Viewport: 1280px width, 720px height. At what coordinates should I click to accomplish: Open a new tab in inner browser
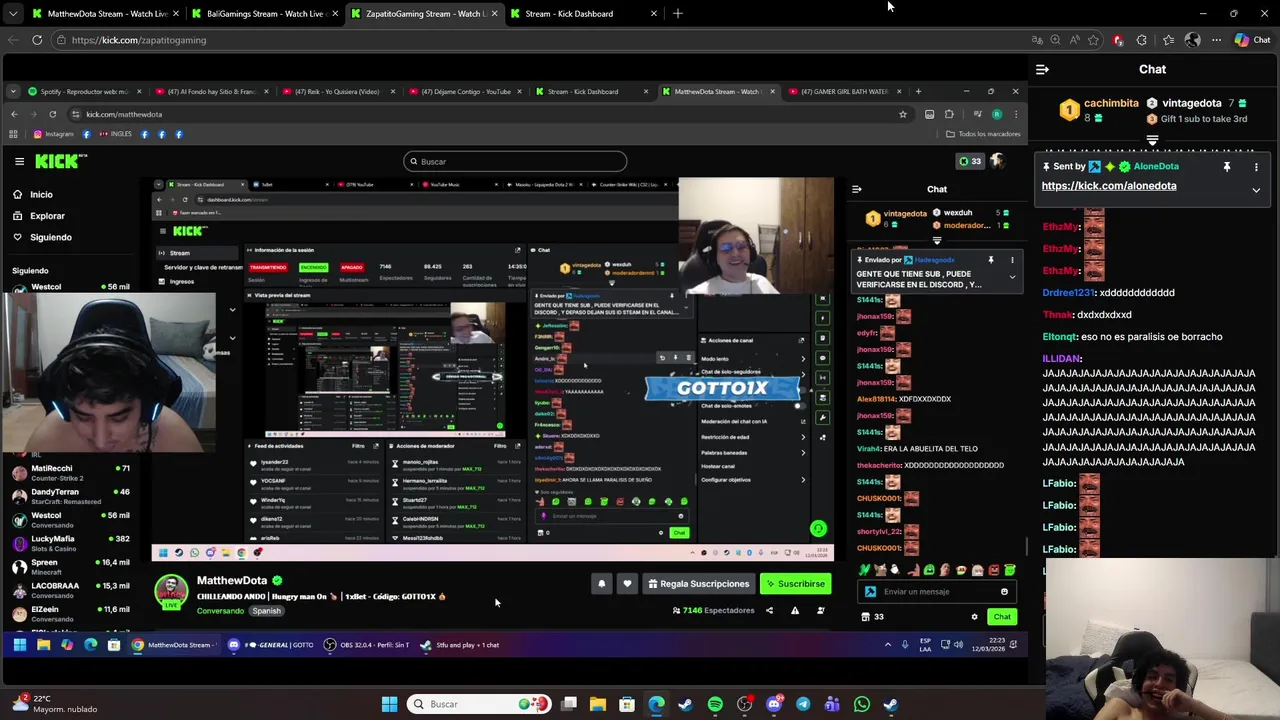pyautogui.click(x=918, y=92)
